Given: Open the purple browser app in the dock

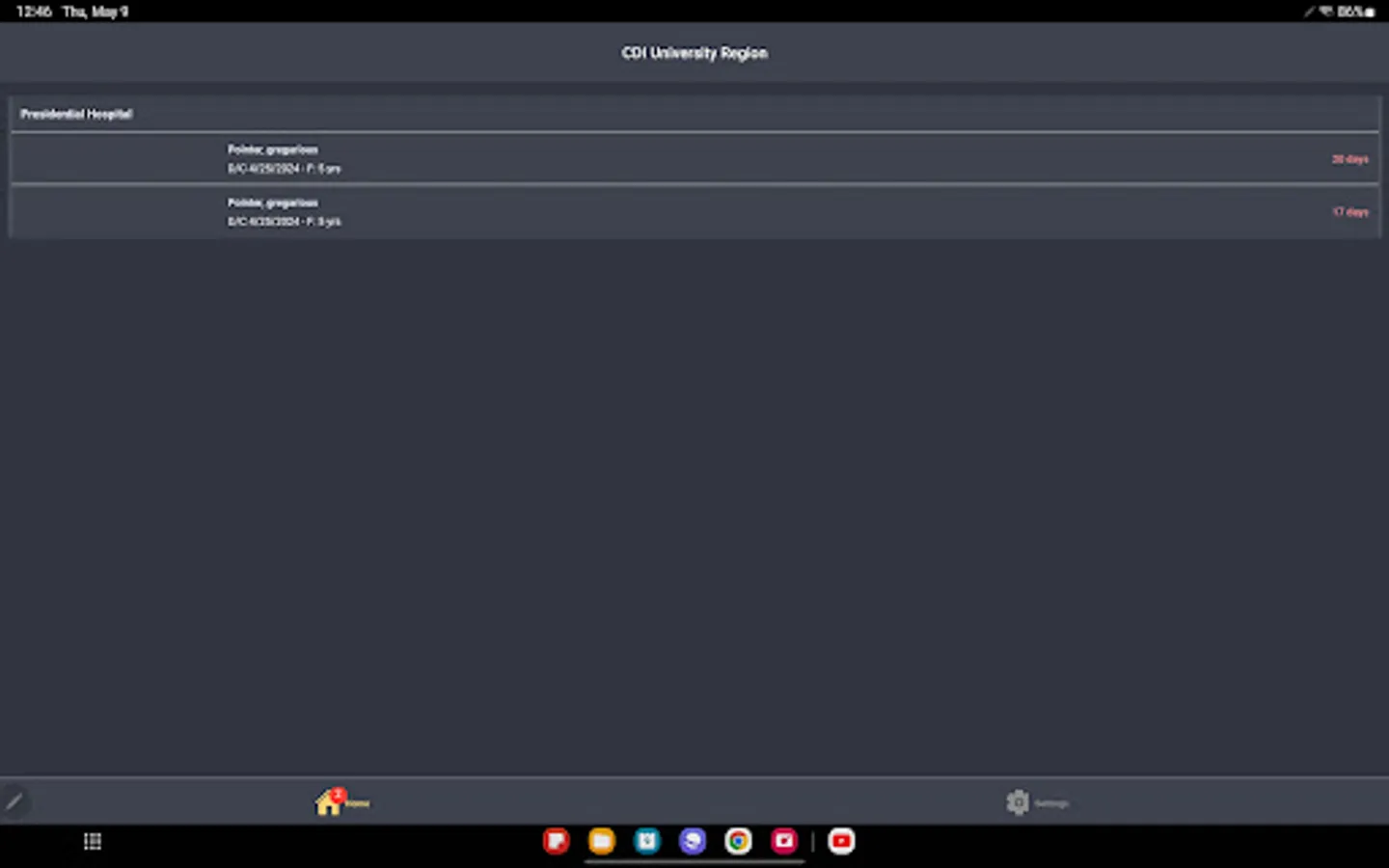Looking at the screenshot, I should (x=693, y=841).
